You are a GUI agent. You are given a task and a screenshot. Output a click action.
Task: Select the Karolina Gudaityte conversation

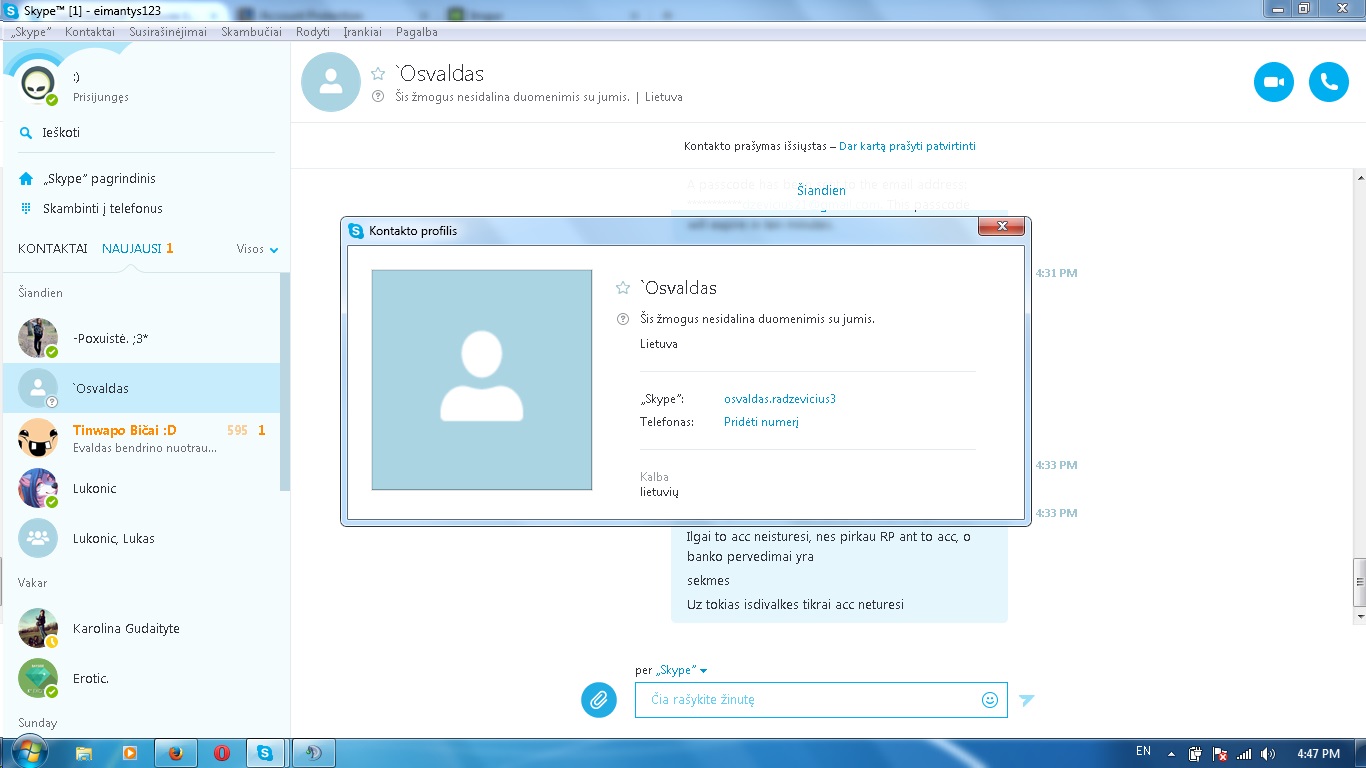point(142,628)
